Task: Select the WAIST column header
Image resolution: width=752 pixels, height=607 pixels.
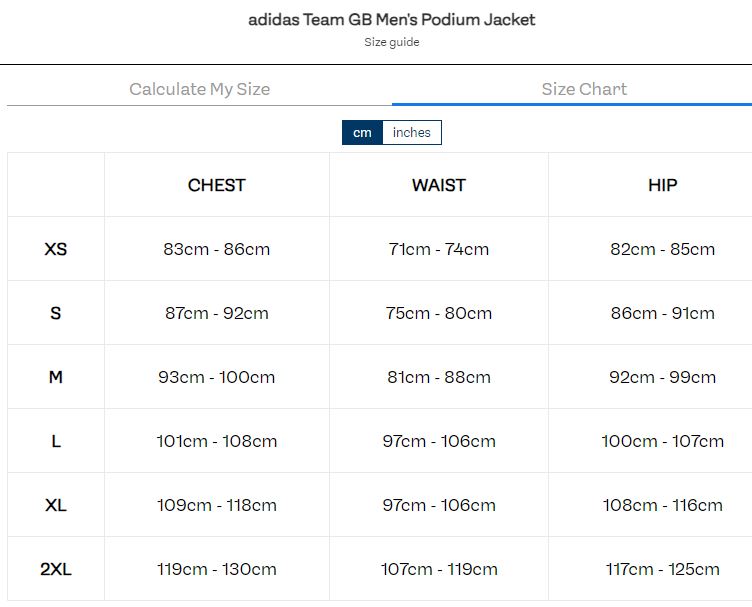Action: pos(439,185)
